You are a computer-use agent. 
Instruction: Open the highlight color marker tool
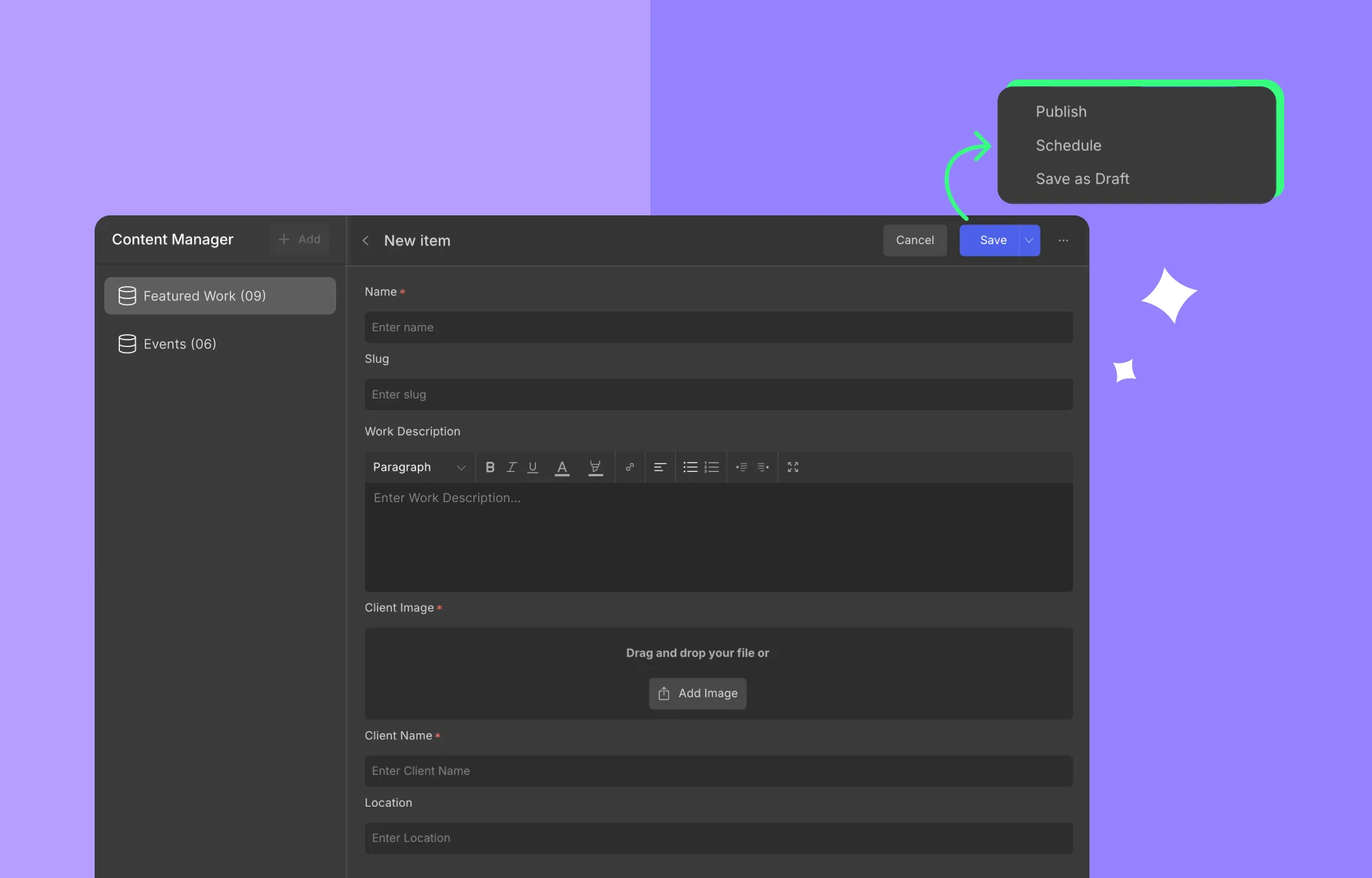click(595, 468)
